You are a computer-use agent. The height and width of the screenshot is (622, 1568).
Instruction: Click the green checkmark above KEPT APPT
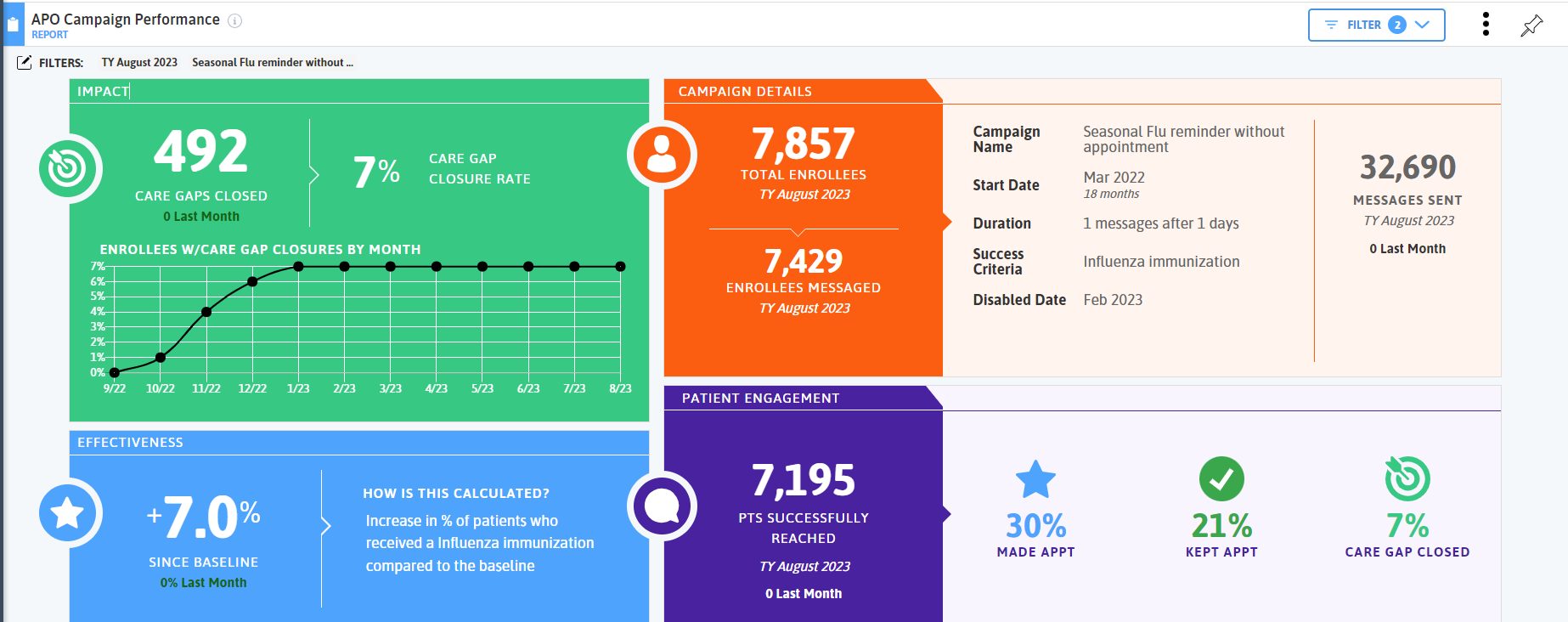coord(1221,479)
